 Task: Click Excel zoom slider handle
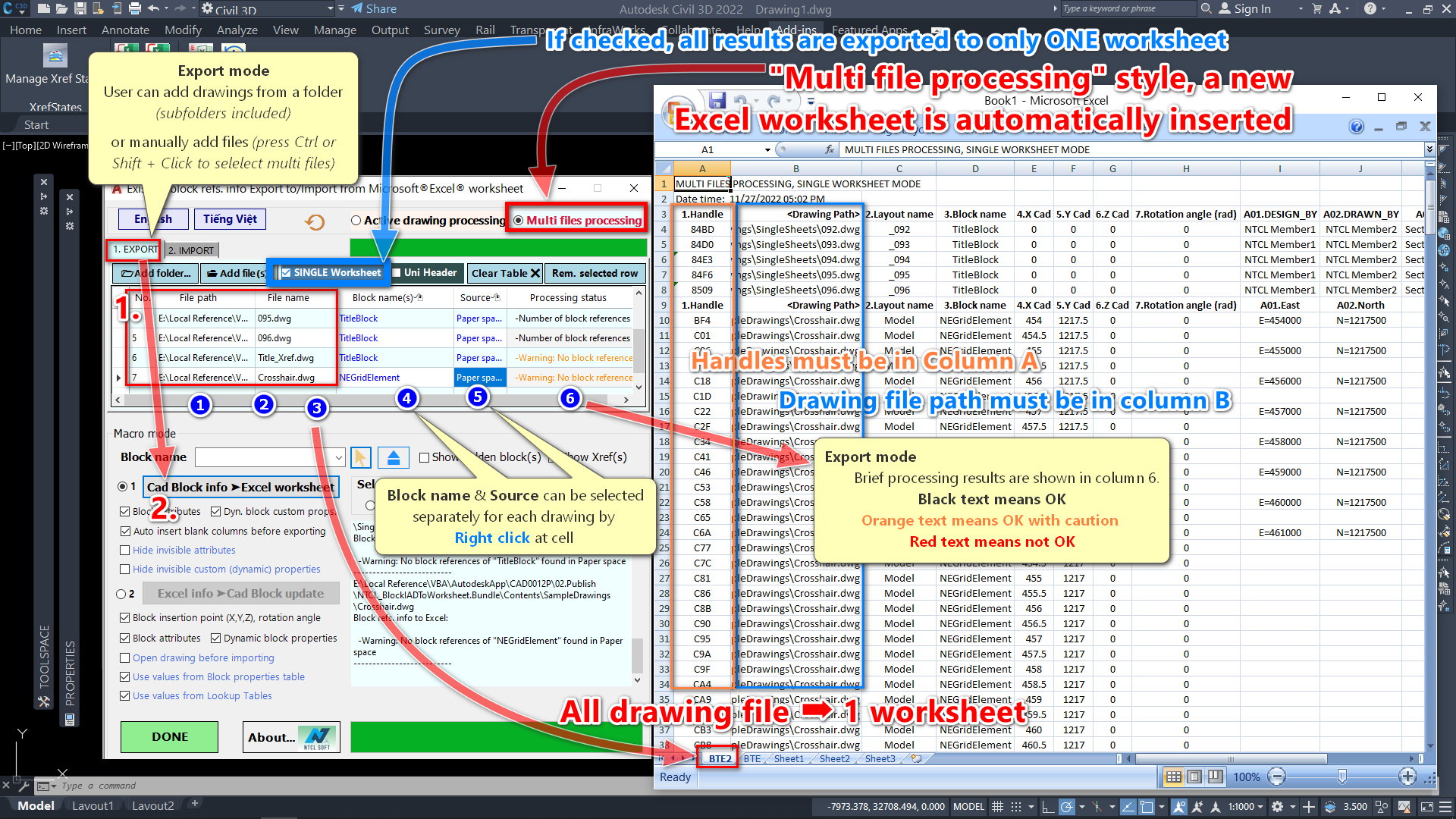click(x=1342, y=777)
